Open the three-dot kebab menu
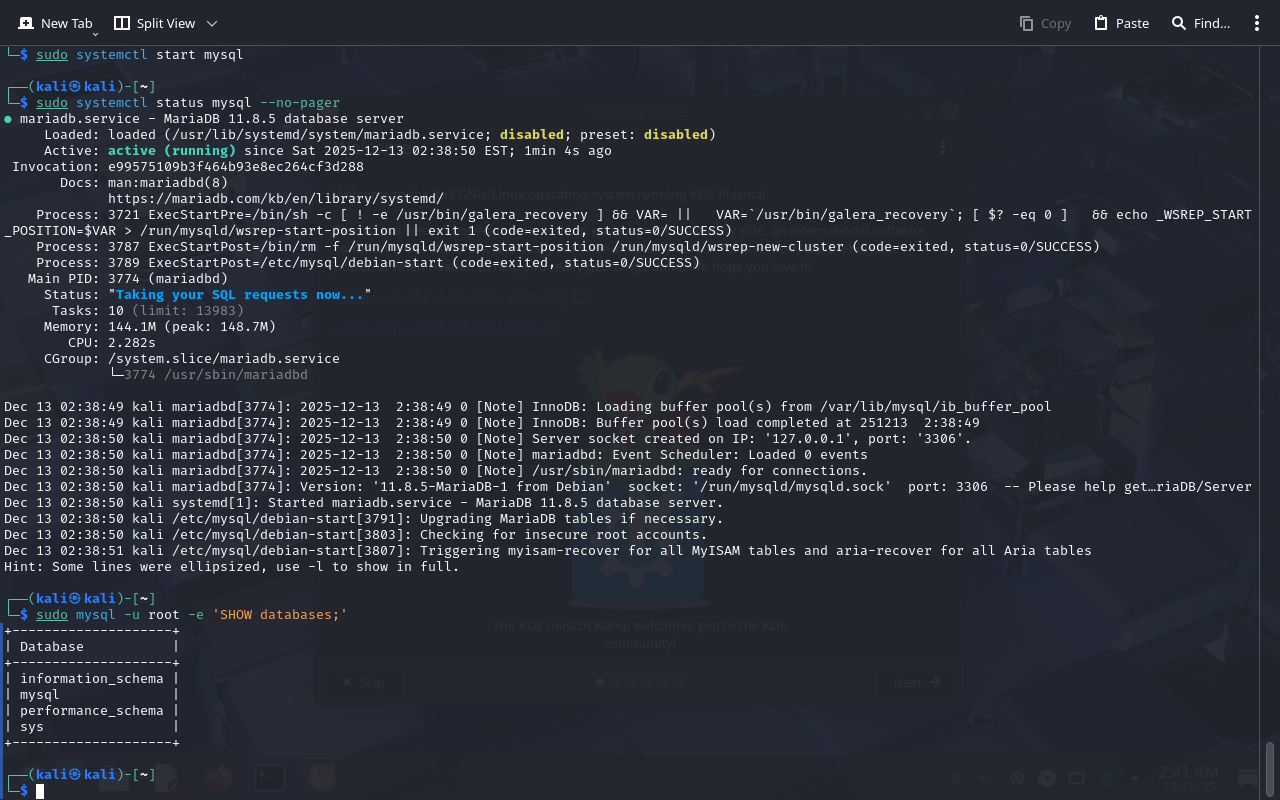This screenshot has height=800, width=1280. pos(1257,23)
